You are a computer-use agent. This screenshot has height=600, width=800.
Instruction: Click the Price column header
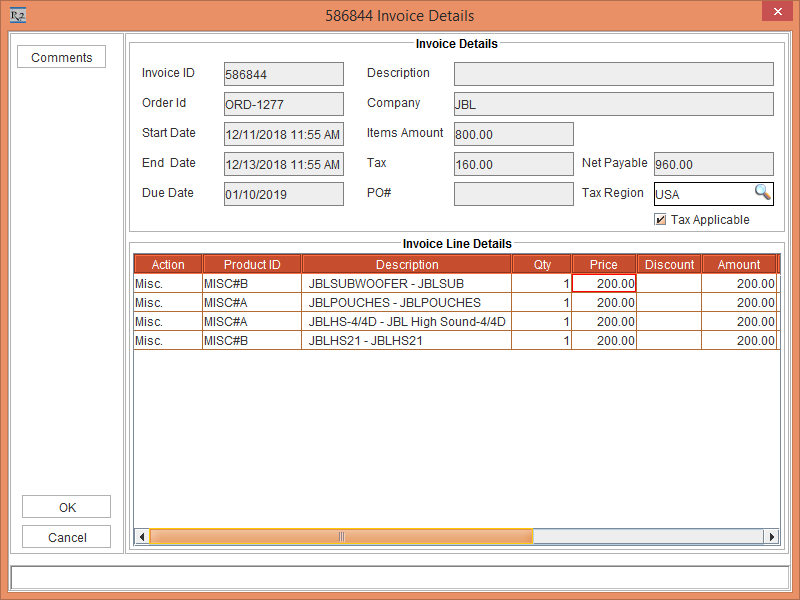pyautogui.click(x=604, y=265)
